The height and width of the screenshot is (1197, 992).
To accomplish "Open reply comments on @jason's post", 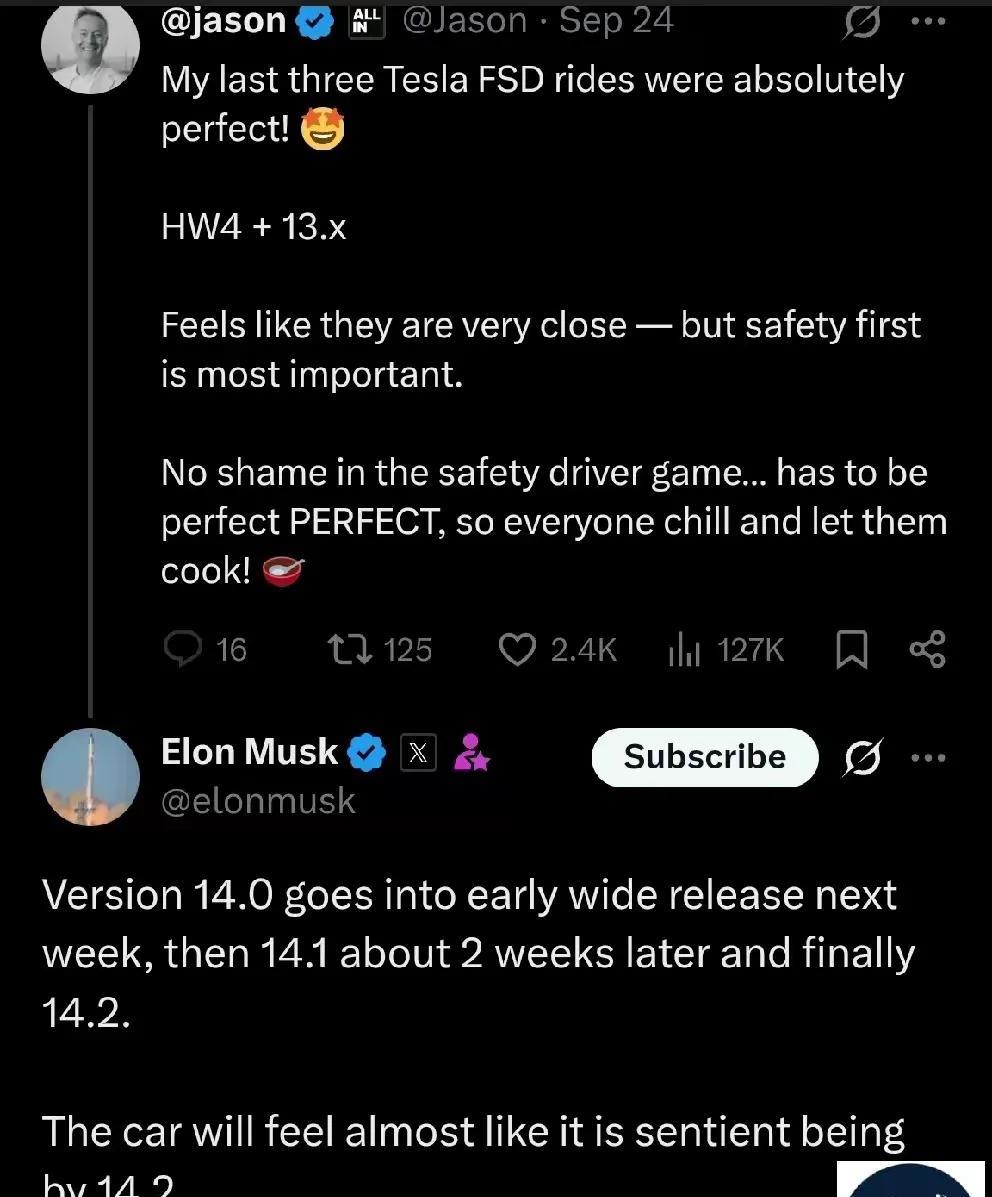I will click(x=182, y=651).
